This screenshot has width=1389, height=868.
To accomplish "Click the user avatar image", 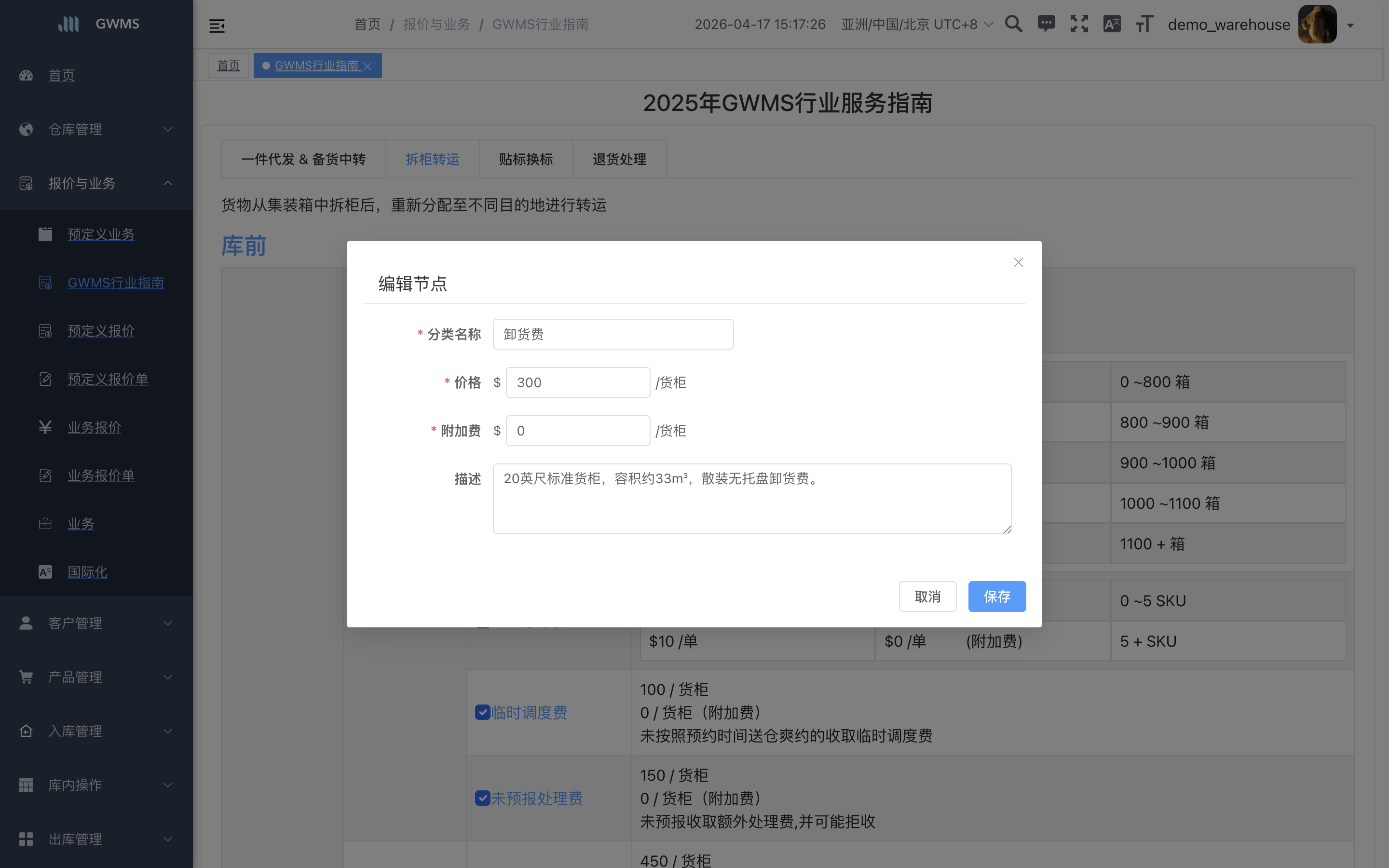I will click(x=1317, y=24).
